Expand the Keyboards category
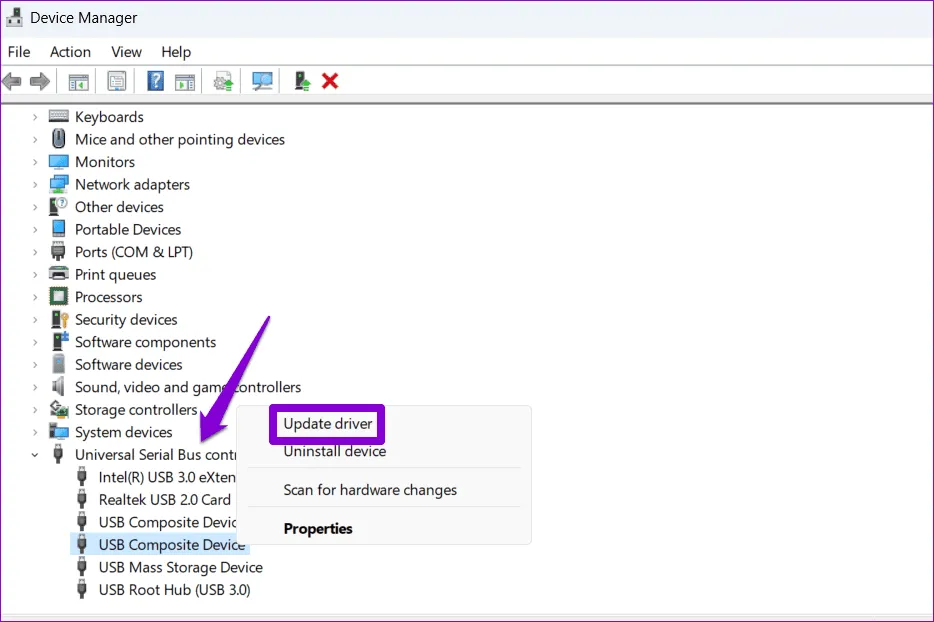 tap(35, 117)
